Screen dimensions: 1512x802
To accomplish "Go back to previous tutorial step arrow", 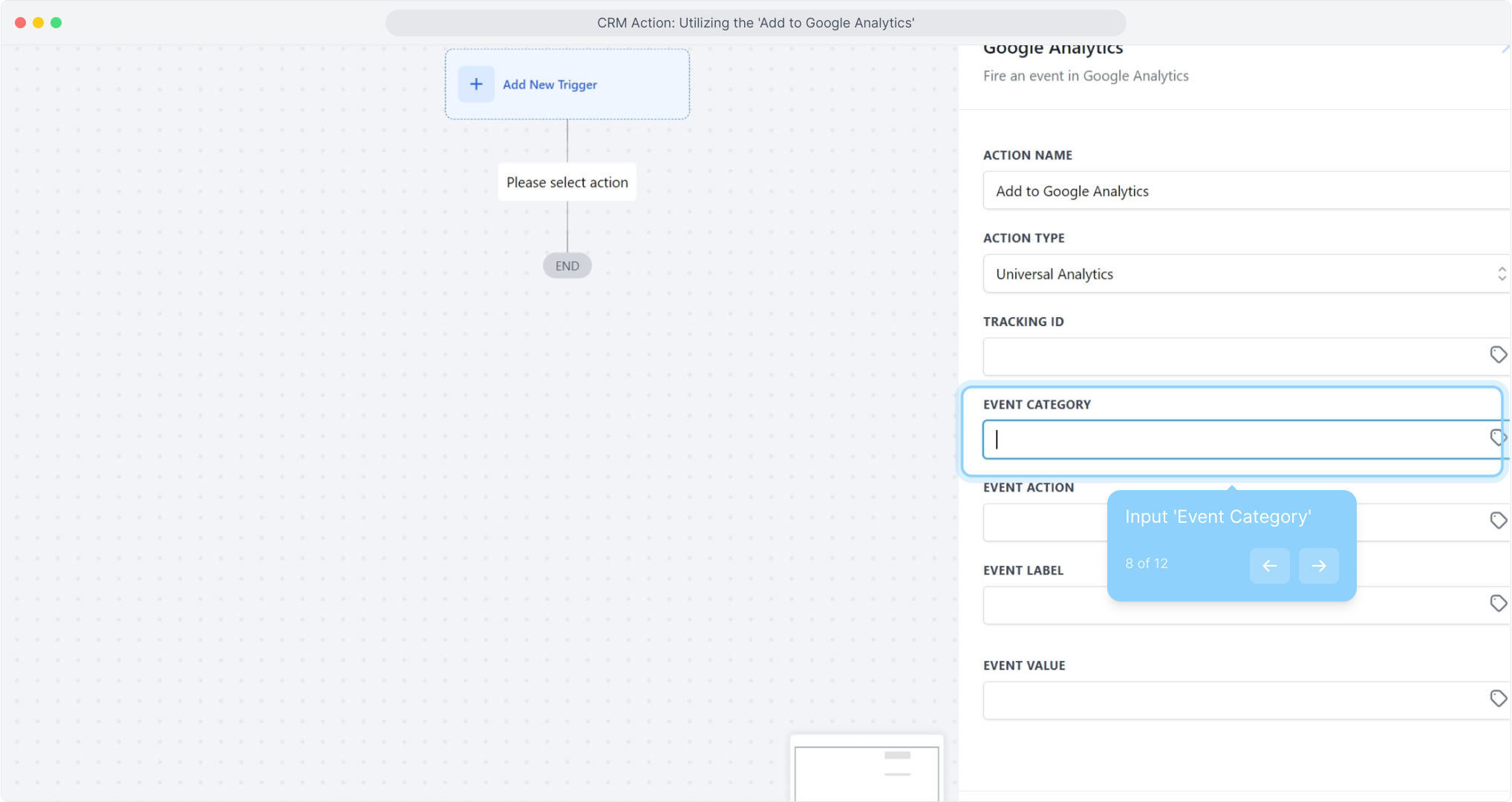I will coord(1269,566).
